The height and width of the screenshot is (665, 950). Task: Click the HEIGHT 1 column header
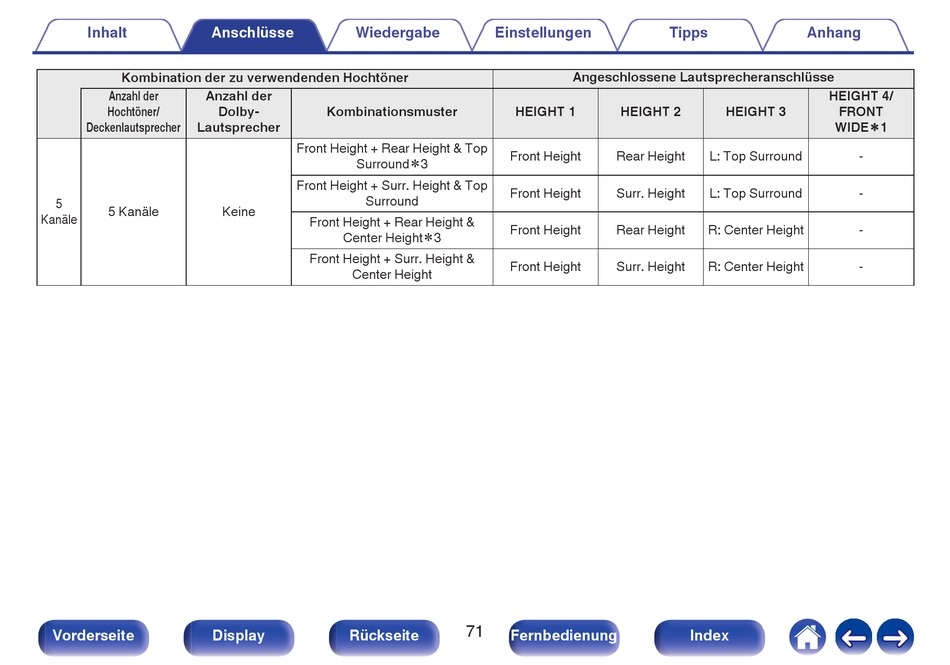(545, 113)
